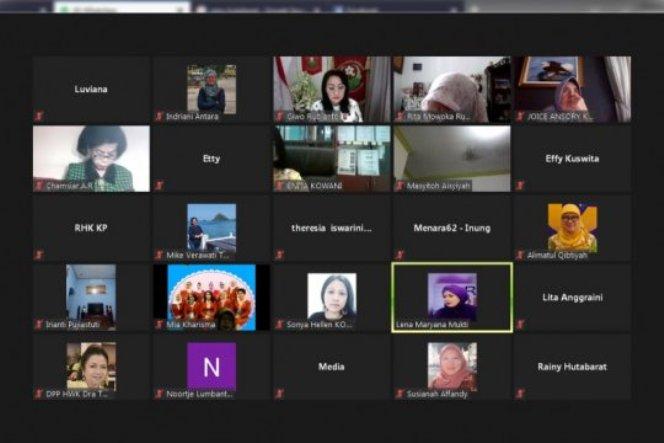The width and height of the screenshot is (664, 443).
Task: Select the Mia Kharisma group photo tile
Action: tap(211, 297)
